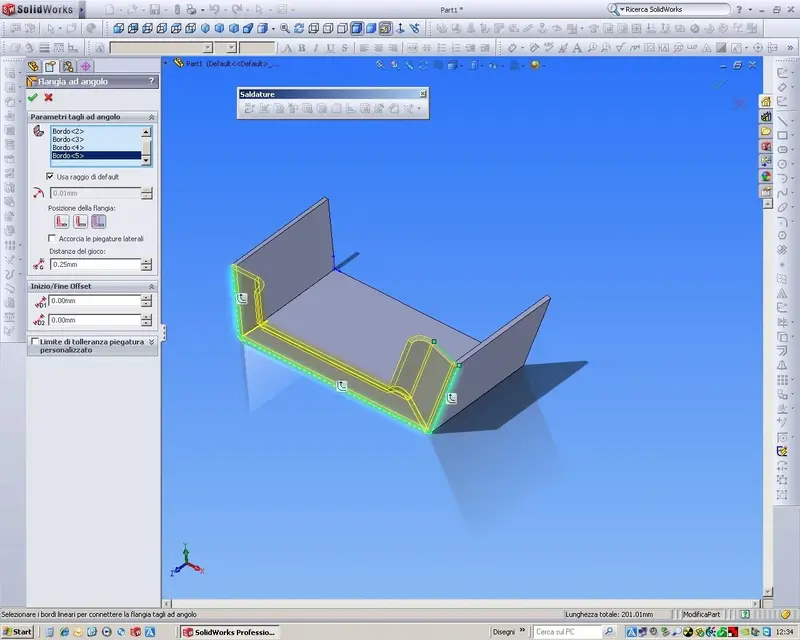Open the SolidWorks main menu arrow

coord(82,10)
